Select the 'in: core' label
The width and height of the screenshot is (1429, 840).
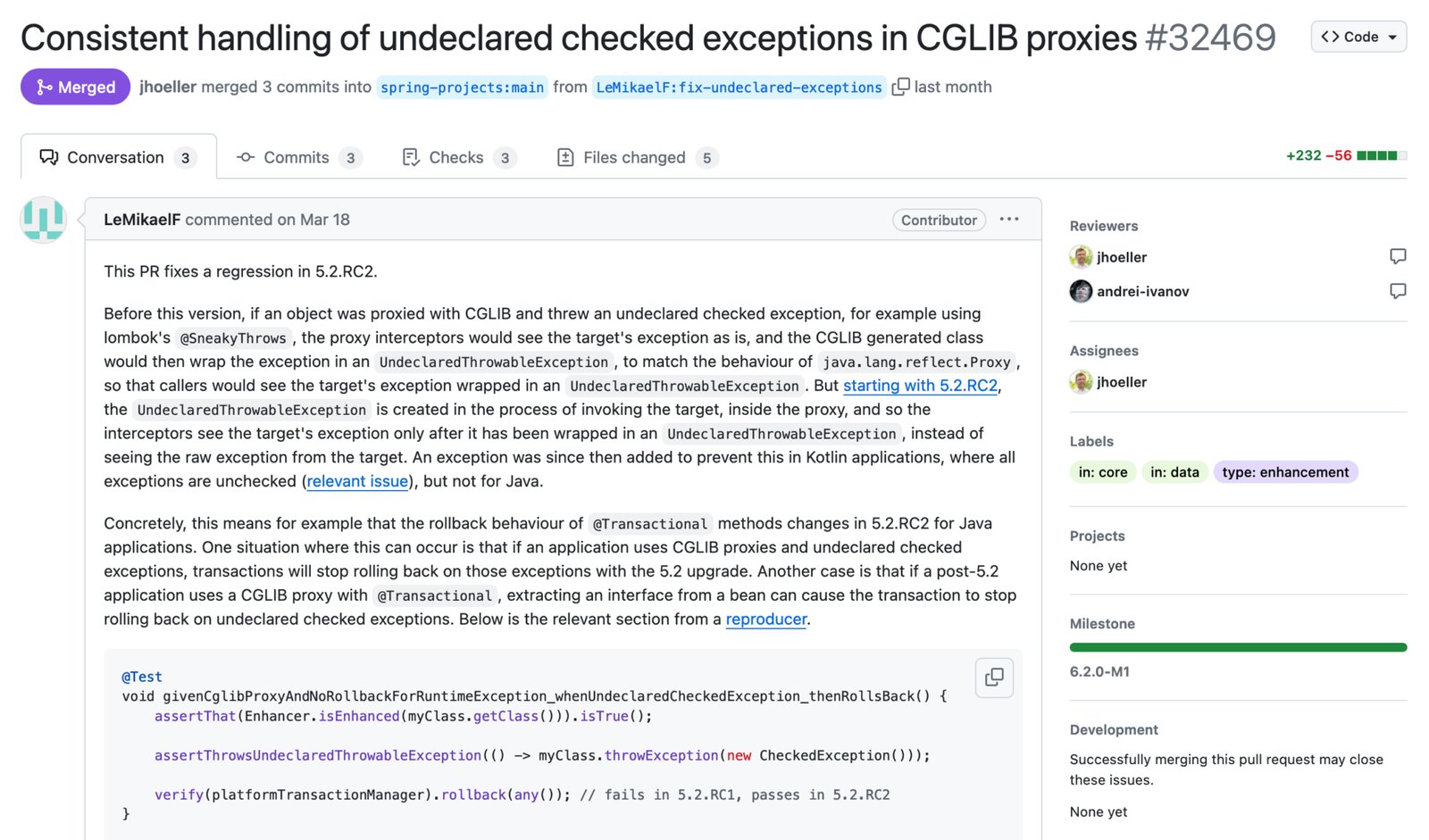(x=1103, y=472)
